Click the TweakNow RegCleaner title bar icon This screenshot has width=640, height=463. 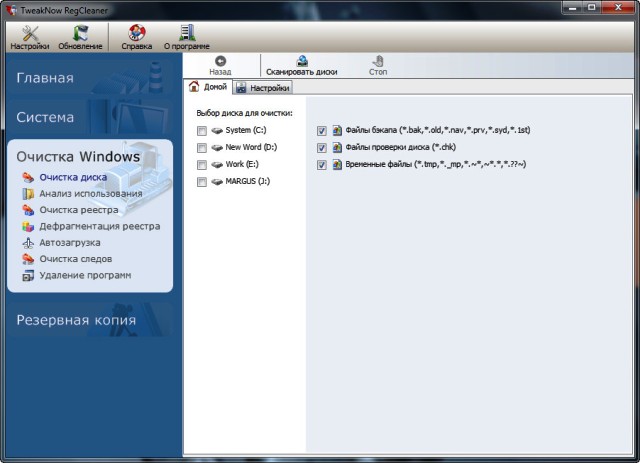(11, 10)
